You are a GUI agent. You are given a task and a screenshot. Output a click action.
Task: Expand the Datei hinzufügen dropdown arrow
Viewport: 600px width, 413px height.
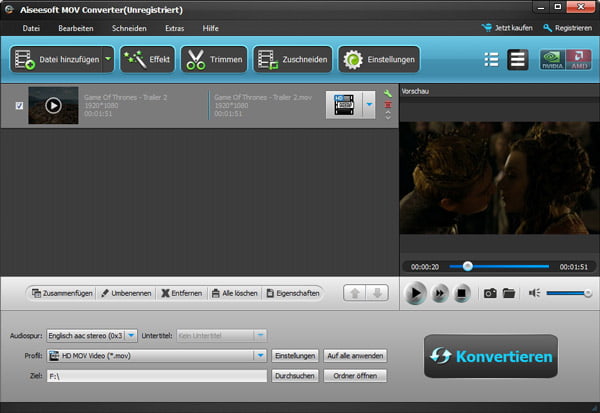[x=108, y=59]
